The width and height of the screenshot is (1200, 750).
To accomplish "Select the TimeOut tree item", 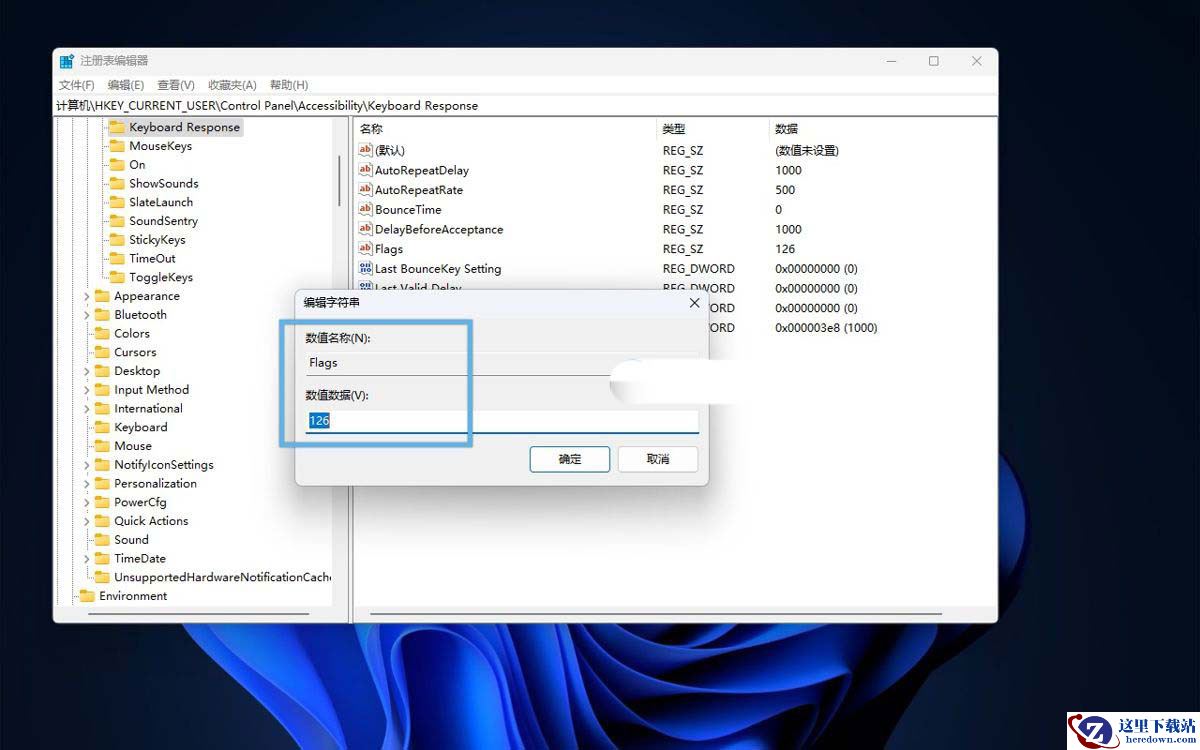I will tap(152, 258).
